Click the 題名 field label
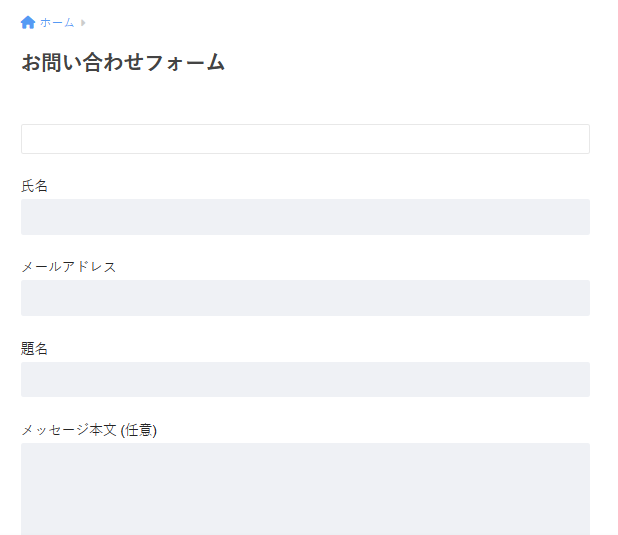618x535 pixels. pos(34,349)
